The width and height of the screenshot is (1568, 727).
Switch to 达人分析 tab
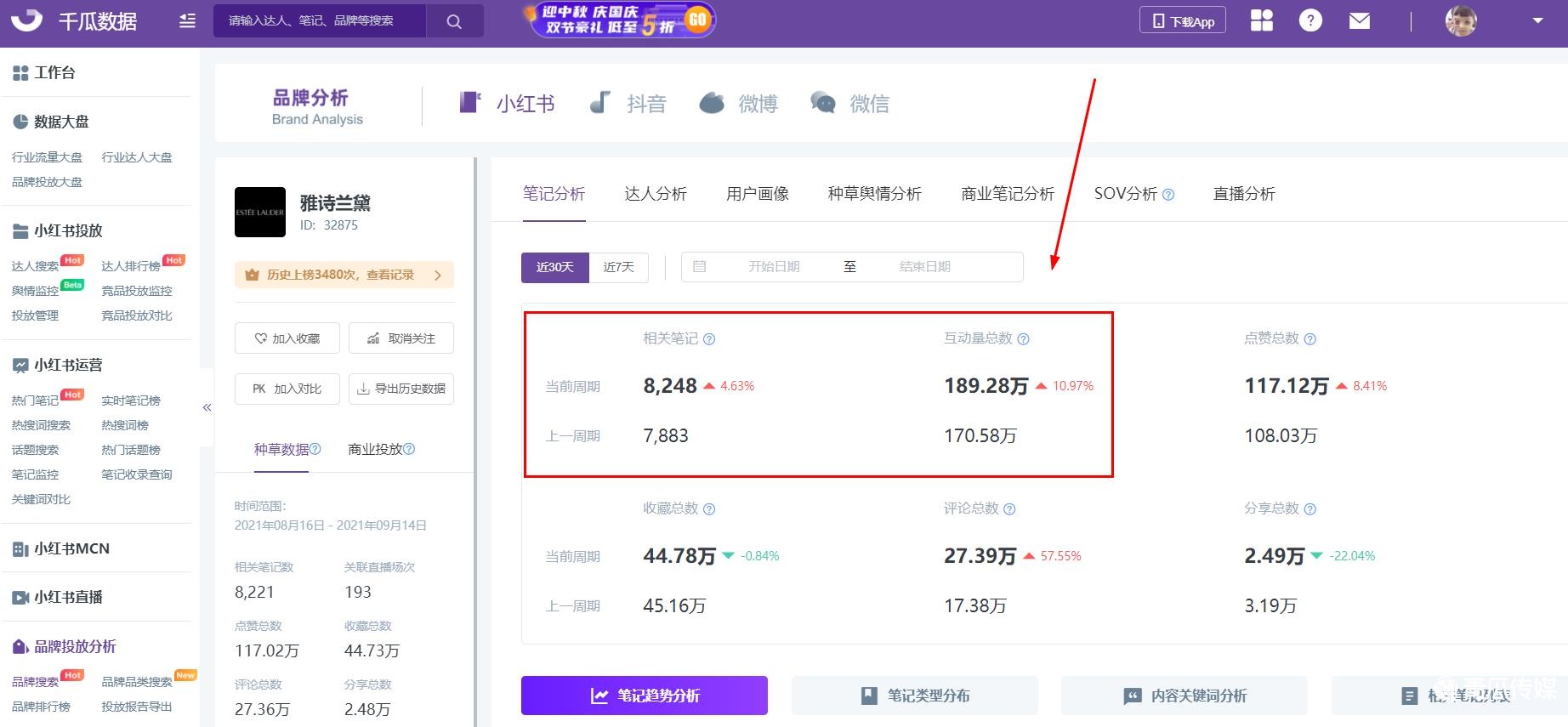click(x=655, y=194)
